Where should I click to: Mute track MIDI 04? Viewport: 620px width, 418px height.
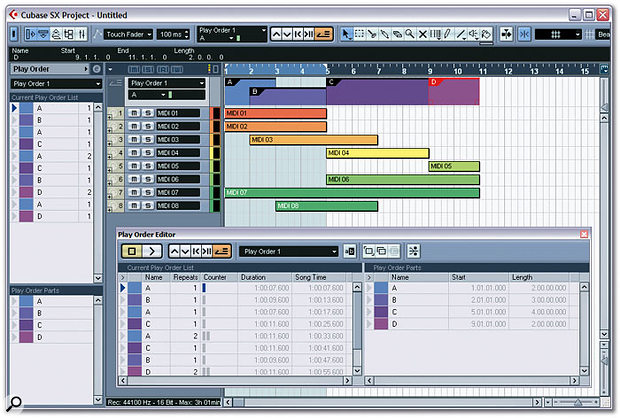coord(134,153)
